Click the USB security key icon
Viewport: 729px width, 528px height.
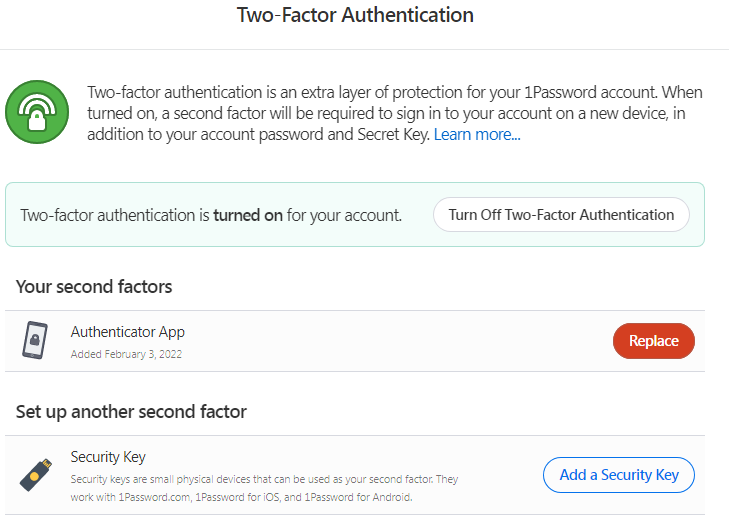point(36,475)
